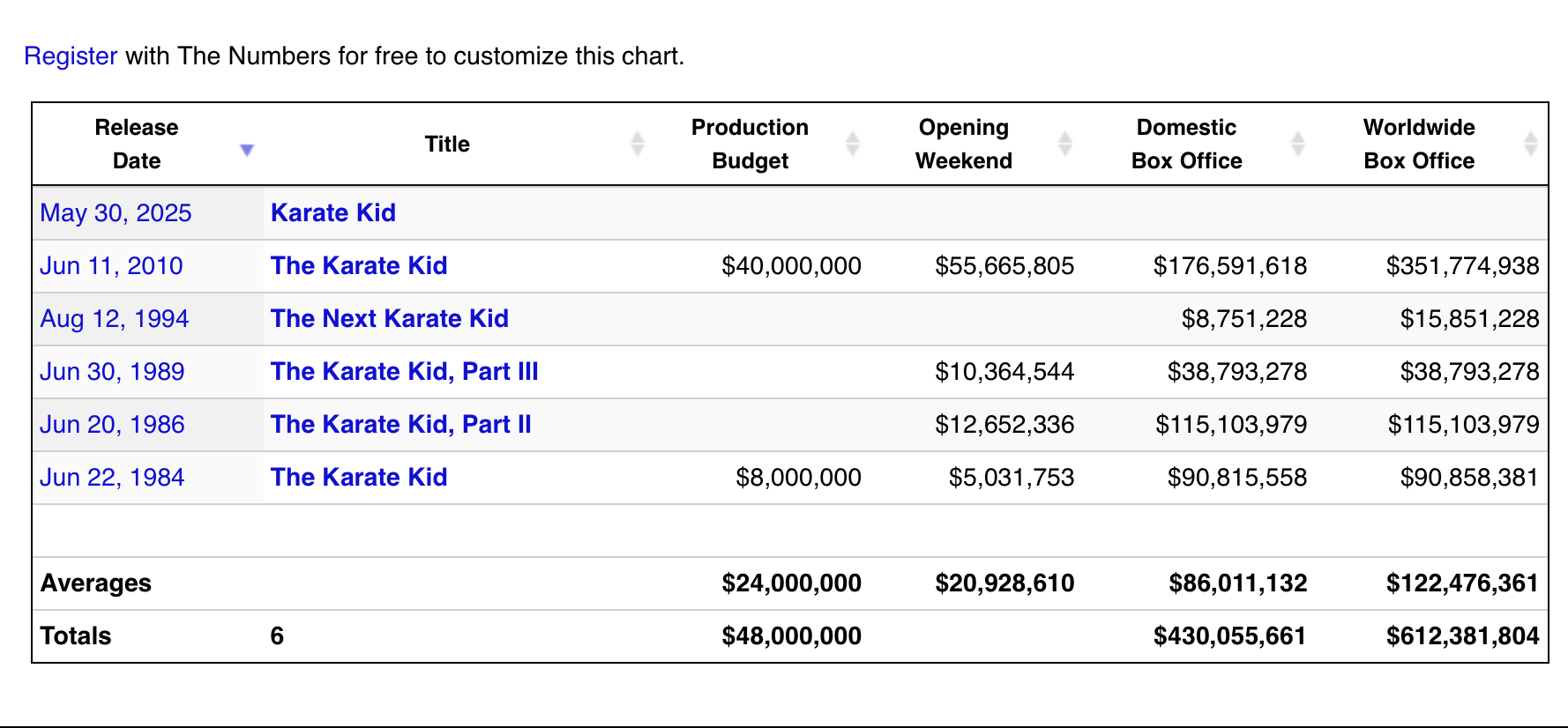Select the May 30, 2025 date link
The width and height of the screenshot is (1568, 728).
click(x=116, y=213)
